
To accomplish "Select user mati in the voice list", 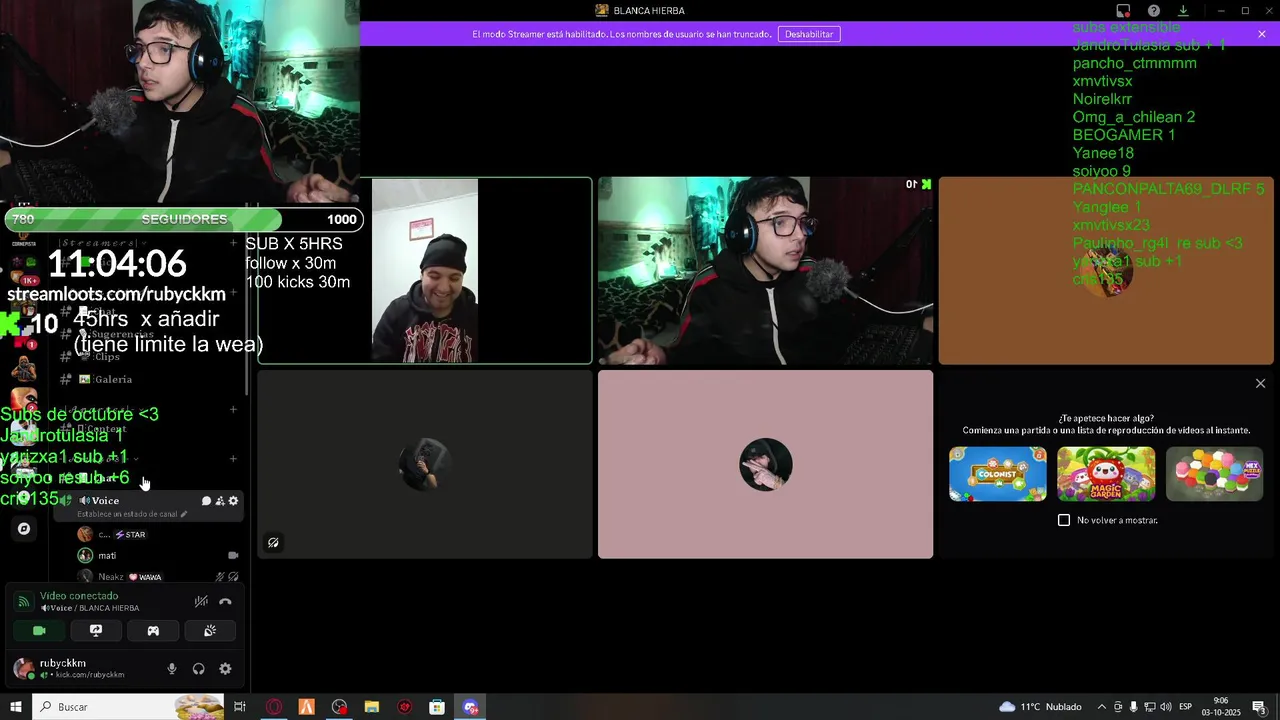I will pyautogui.click(x=160, y=555).
